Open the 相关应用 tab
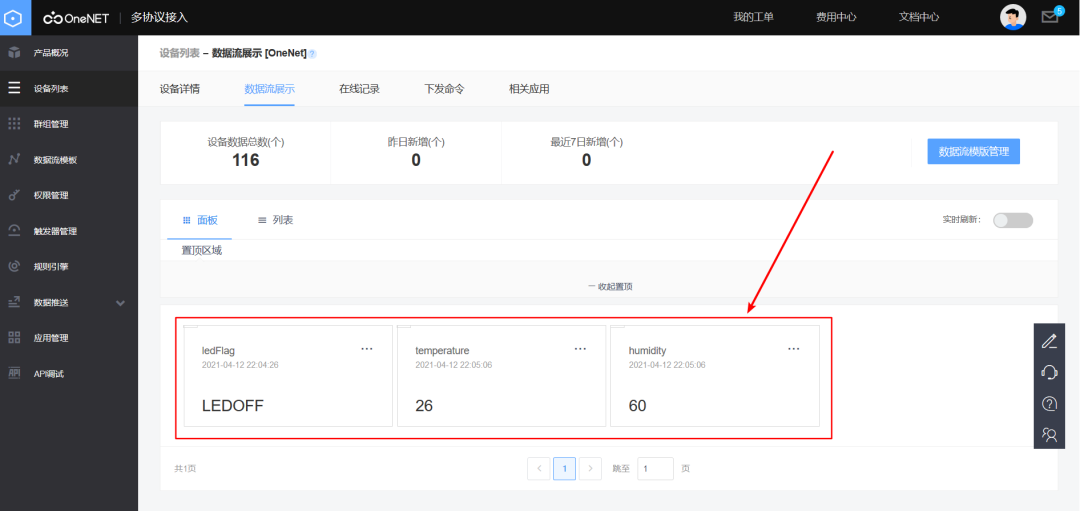This screenshot has width=1080, height=511. click(529, 89)
